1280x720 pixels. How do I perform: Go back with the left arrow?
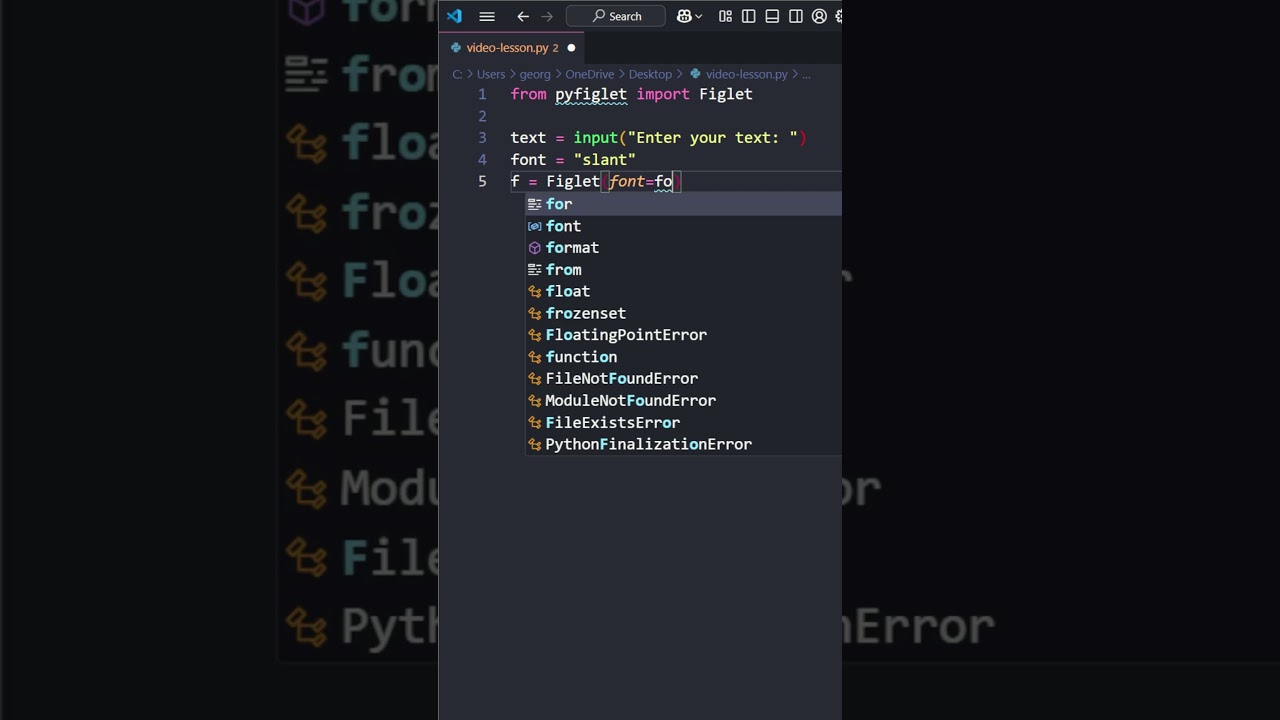point(523,16)
